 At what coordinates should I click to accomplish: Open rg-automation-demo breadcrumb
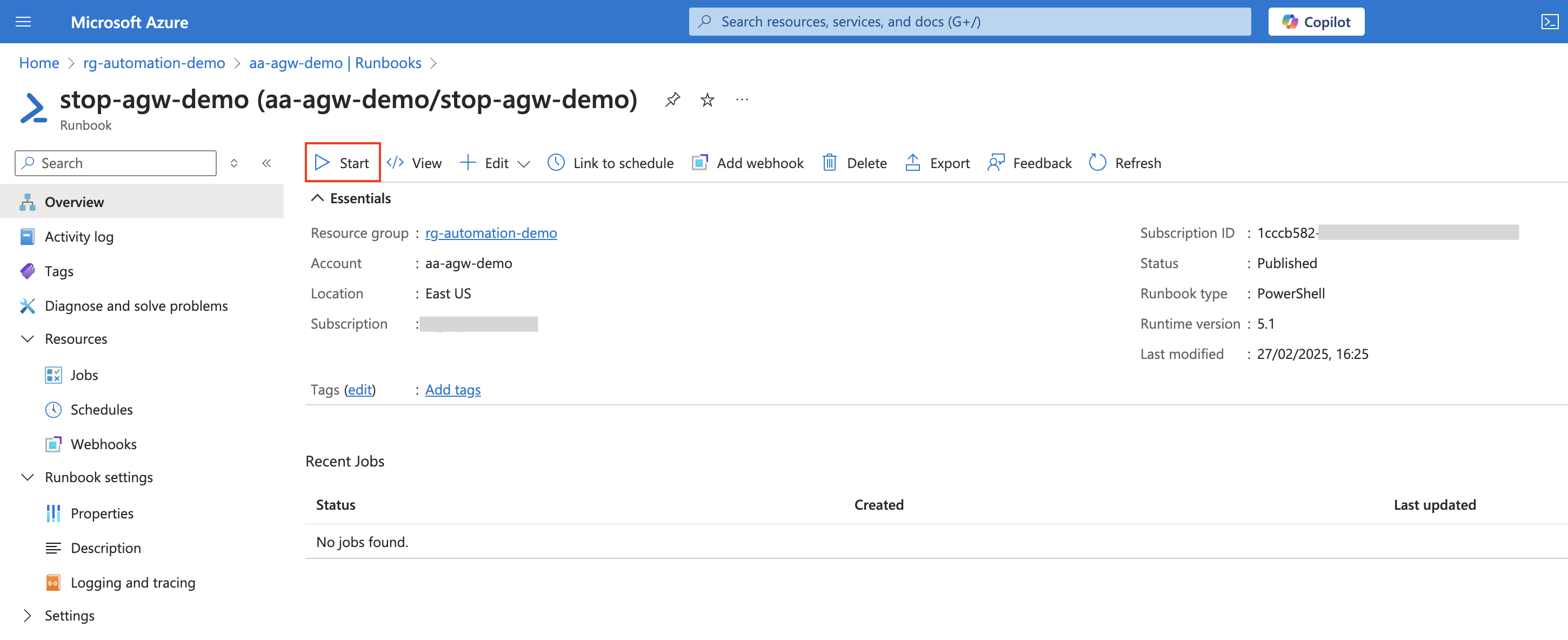point(154,63)
